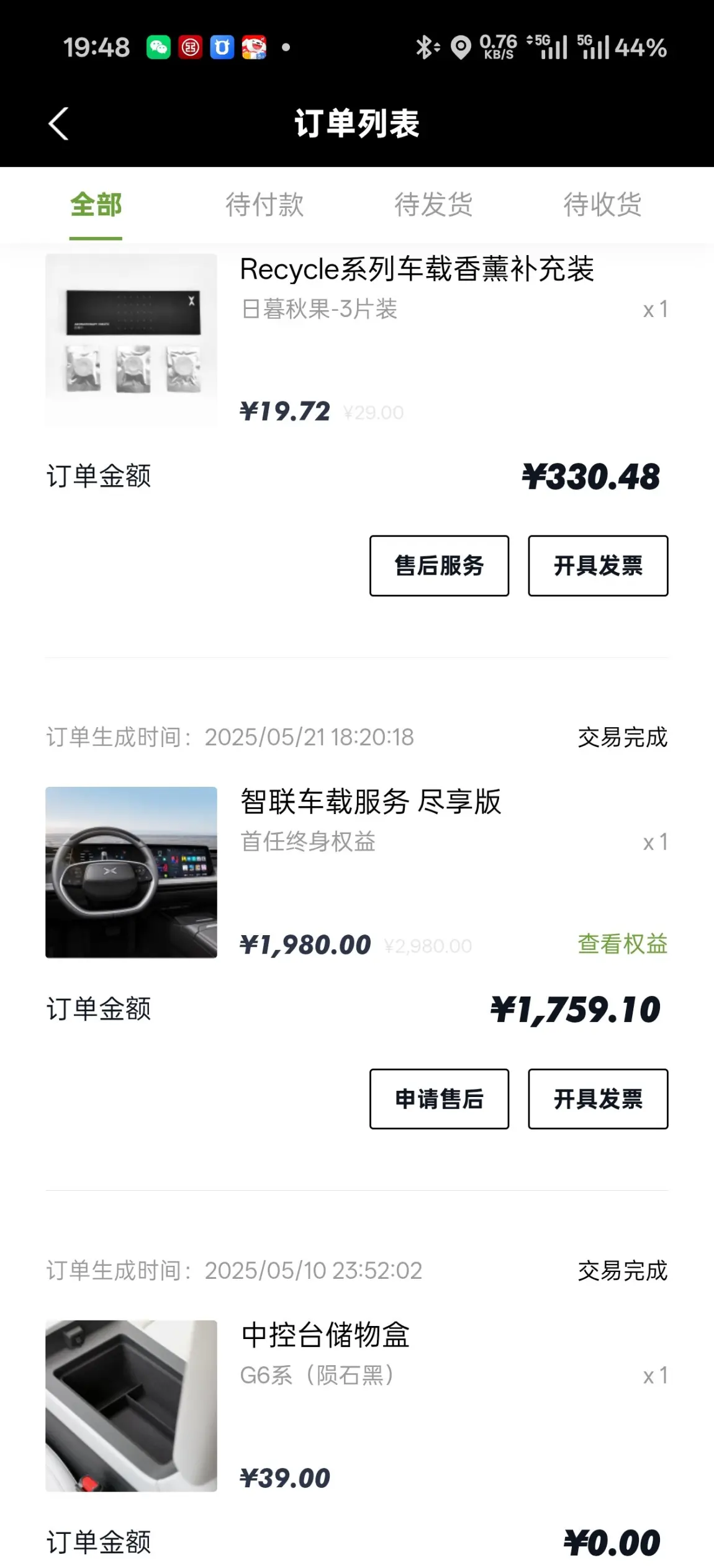Tap the location status icon
This screenshot has width=714, height=1568.
pos(460,47)
